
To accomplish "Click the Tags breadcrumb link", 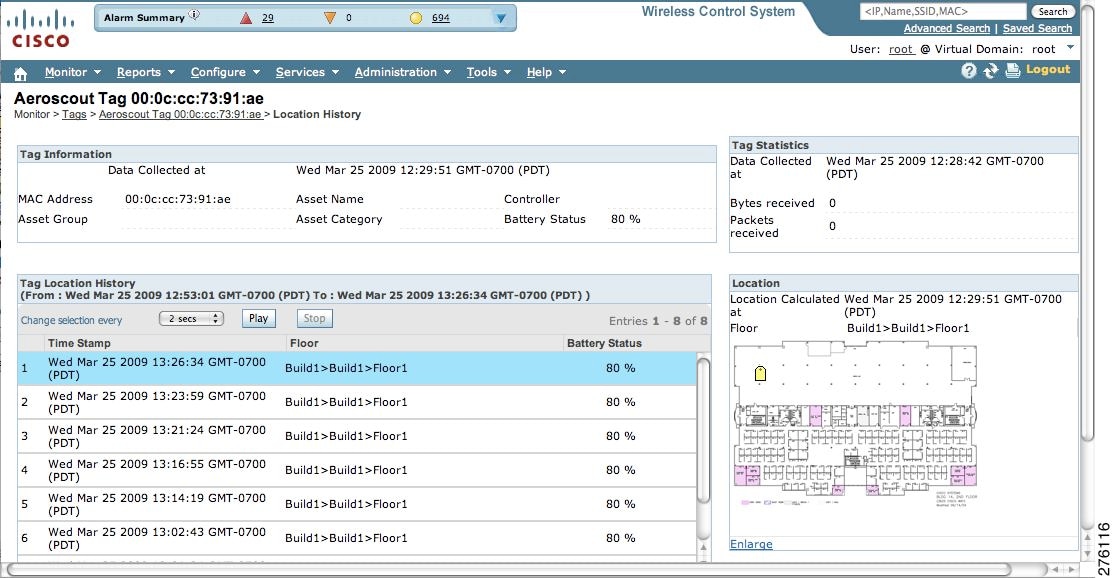I will tap(74, 114).
